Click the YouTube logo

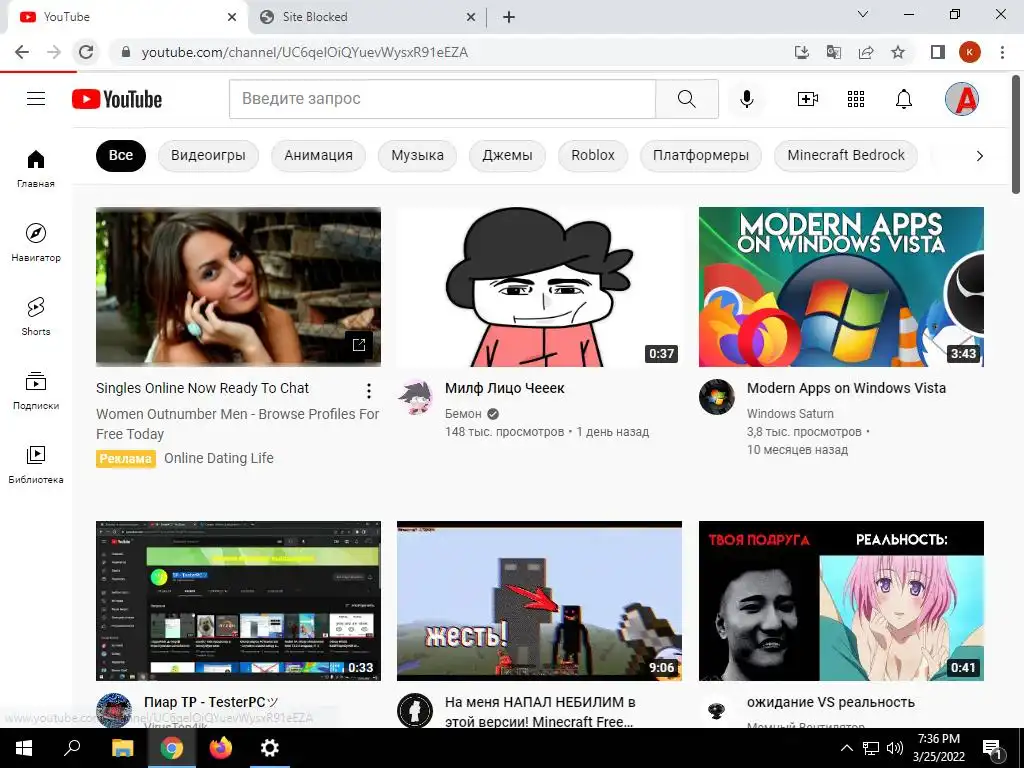[x=117, y=99]
